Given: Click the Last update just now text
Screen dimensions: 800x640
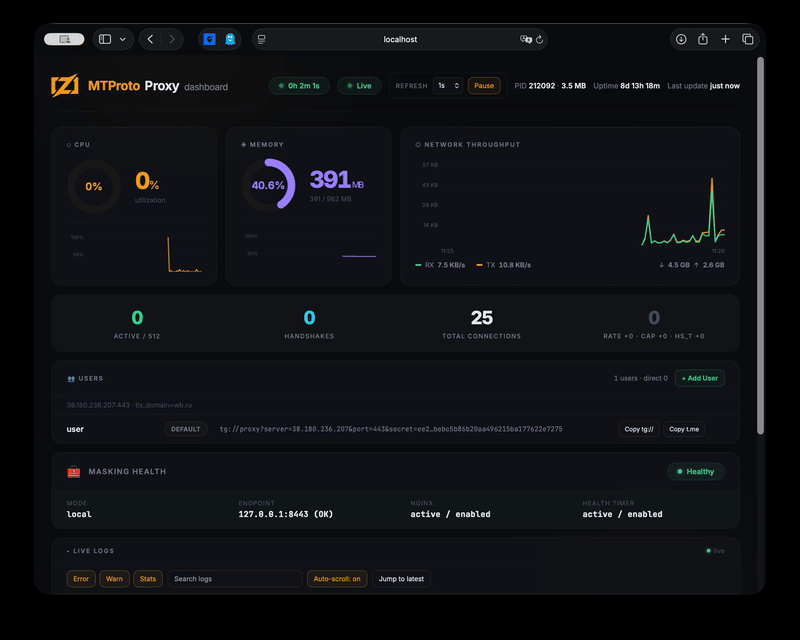Looking at the screenshot, I should pos(704,86).
